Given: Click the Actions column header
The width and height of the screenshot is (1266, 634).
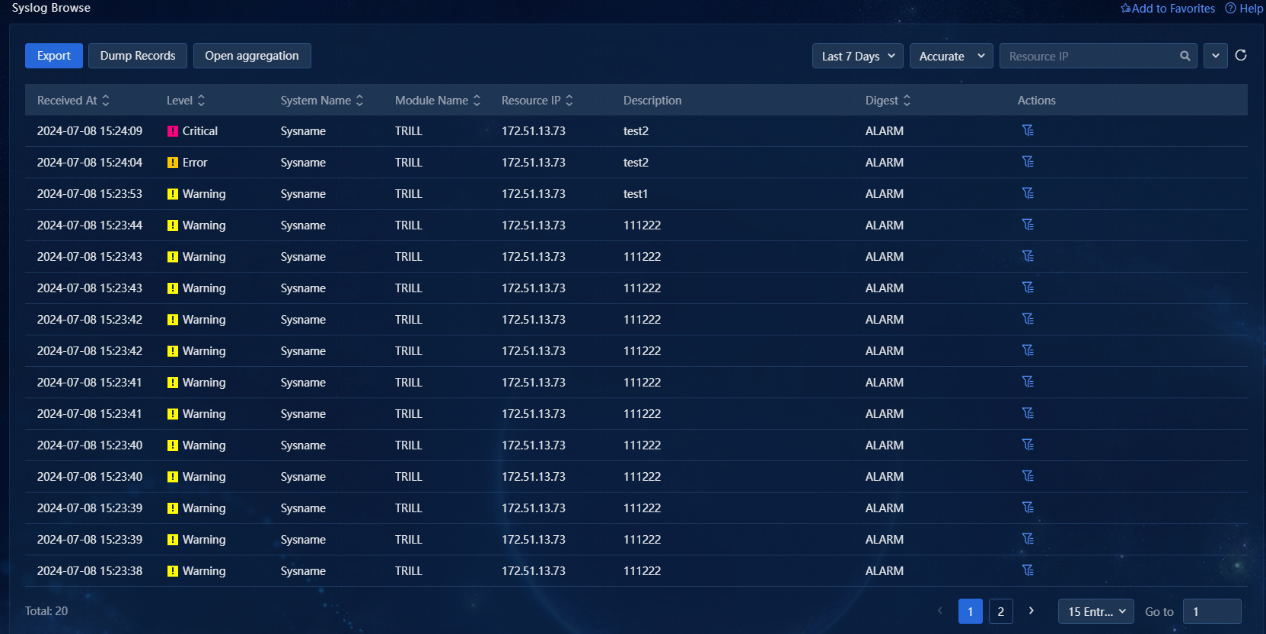Looking at the screenshot, I should pyautogui.click(x=1037, y=100).
